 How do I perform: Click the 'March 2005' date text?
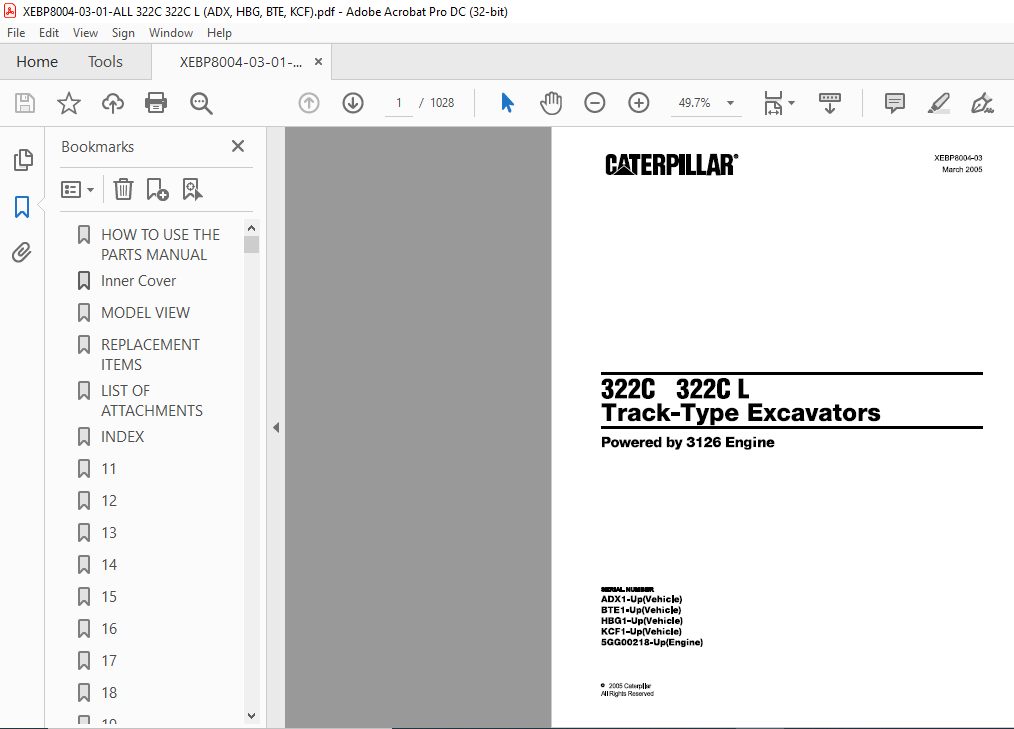coord(962,169)
